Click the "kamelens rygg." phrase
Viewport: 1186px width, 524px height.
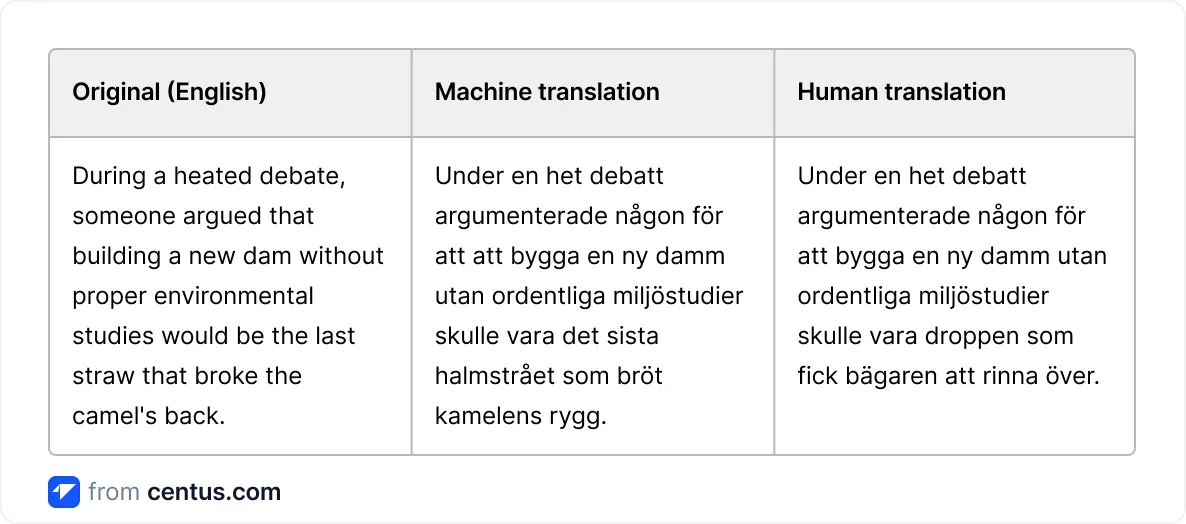pos(520,416)
